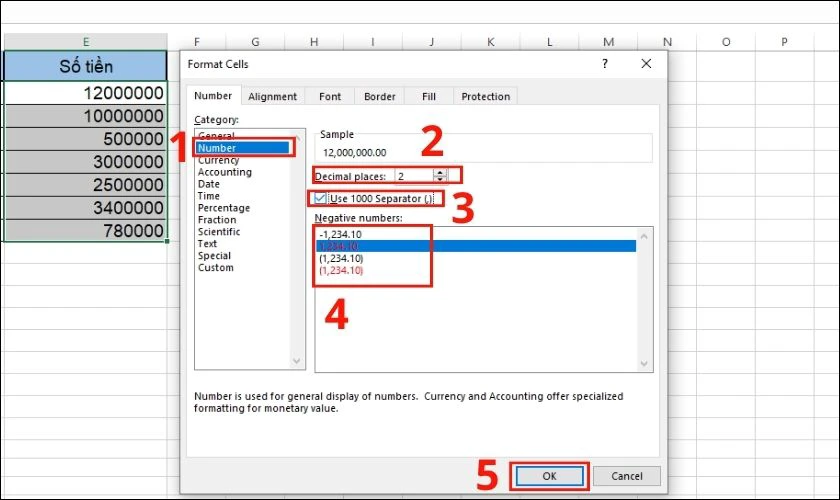
Task: Select column G header
Action: coord(255,42)
